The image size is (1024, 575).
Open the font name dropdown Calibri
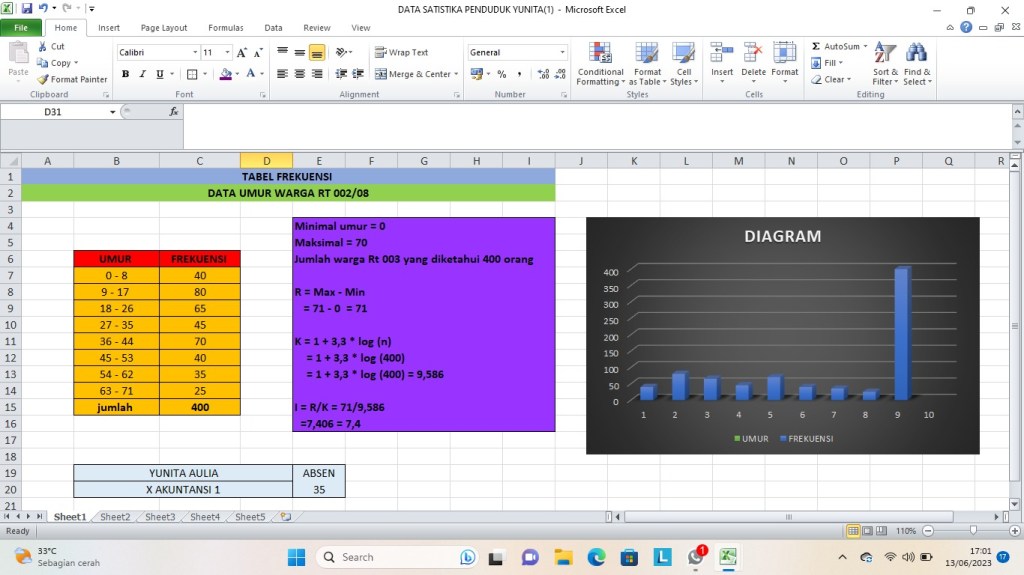coord(195,52)
